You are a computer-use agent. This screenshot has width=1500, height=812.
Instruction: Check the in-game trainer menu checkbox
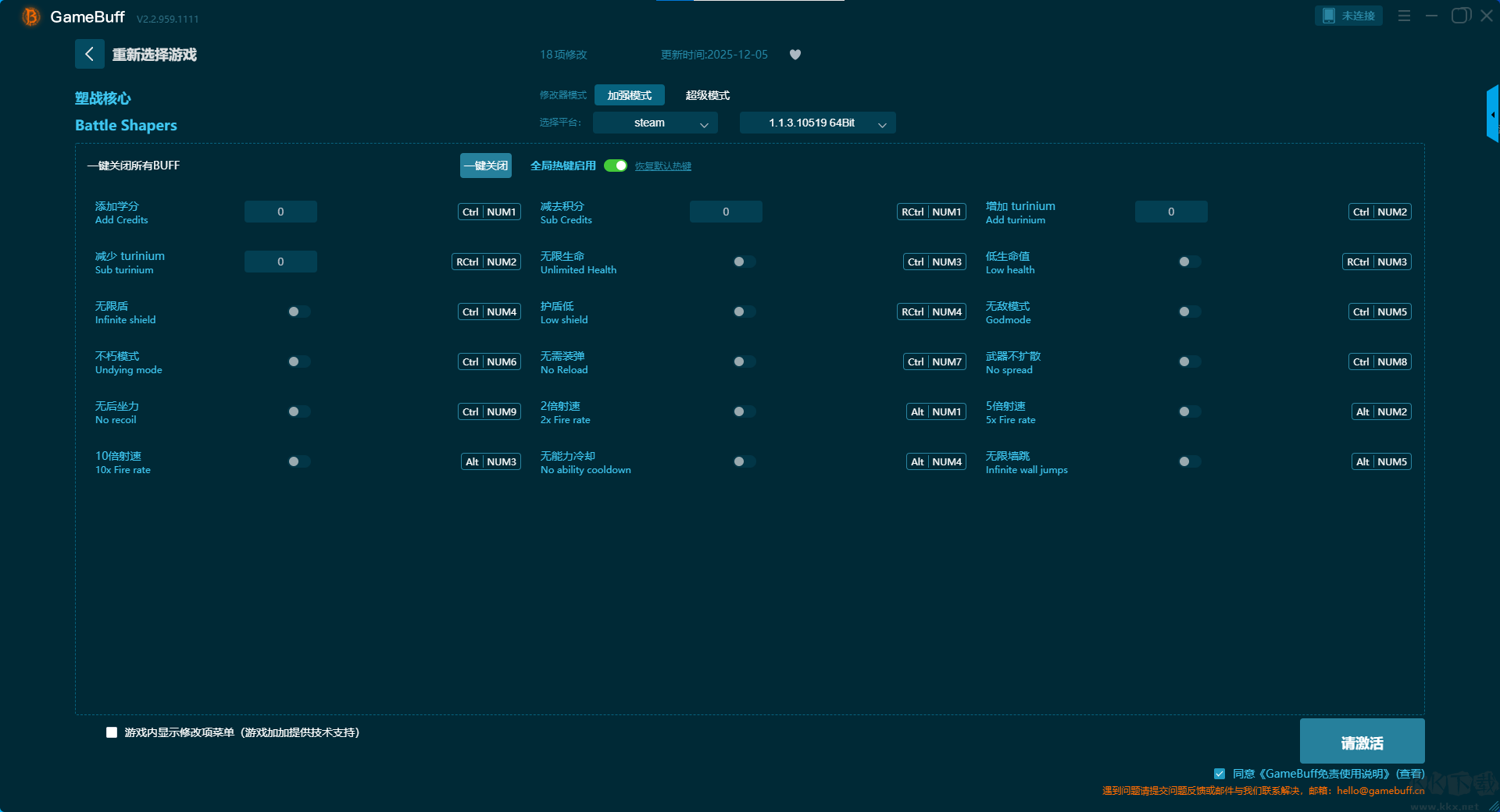[x=112, y=732]
